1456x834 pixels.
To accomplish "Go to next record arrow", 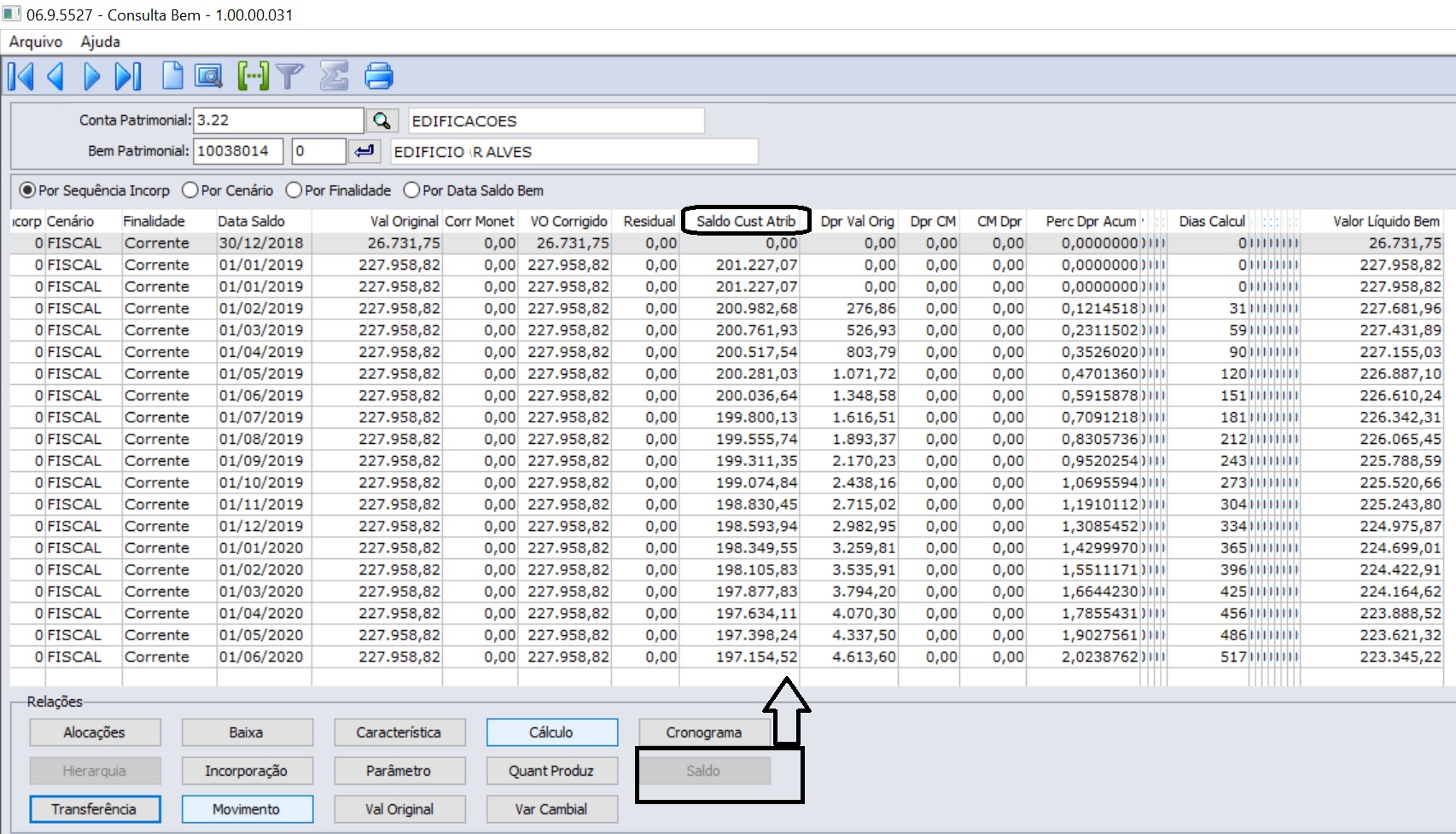I will pos(92,77).
